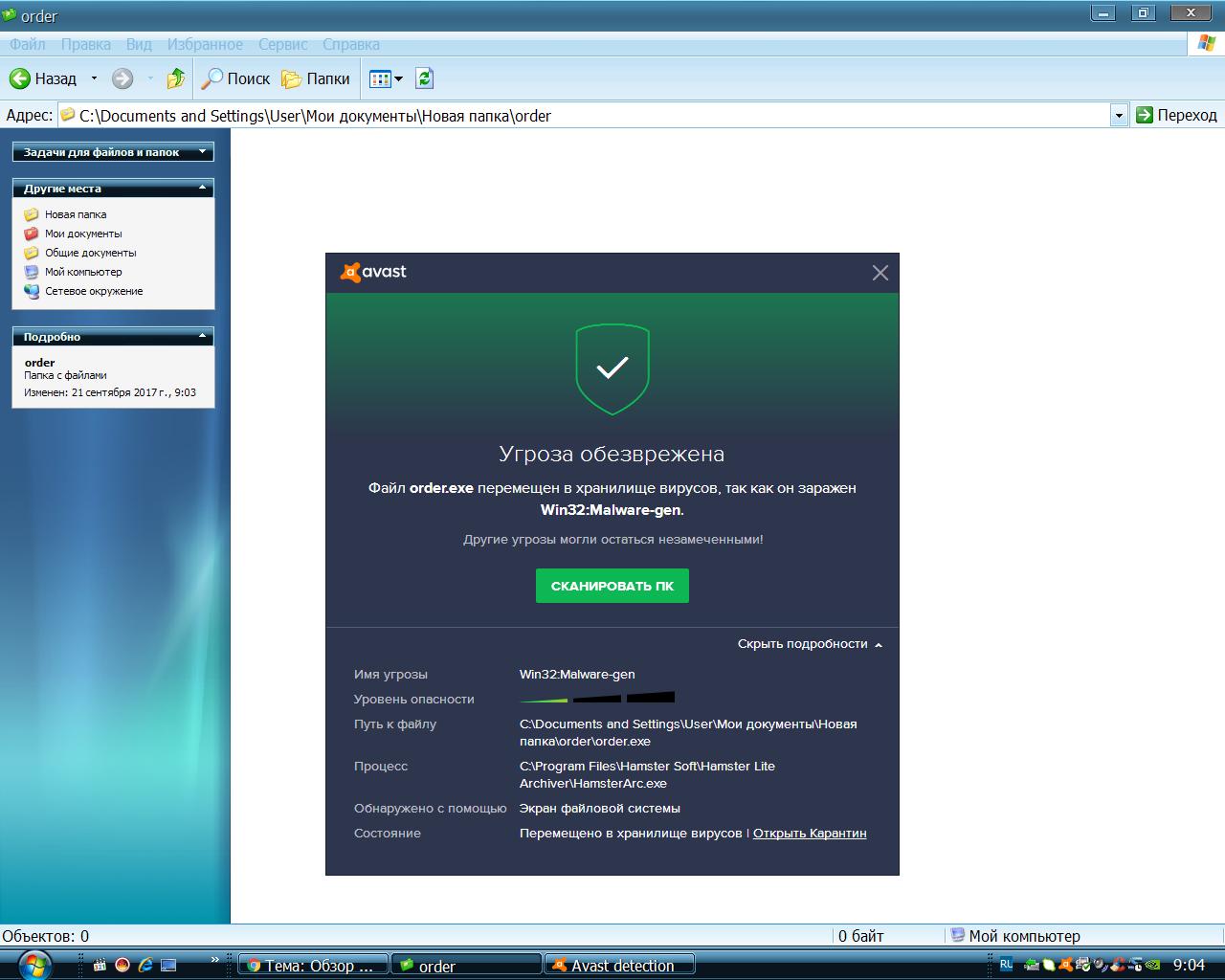Open Поиск search in Explorer toolbar
Image resolution: width=1225 pixels, height=980 pixels.
pyautogui.click(x=235, y=78)
